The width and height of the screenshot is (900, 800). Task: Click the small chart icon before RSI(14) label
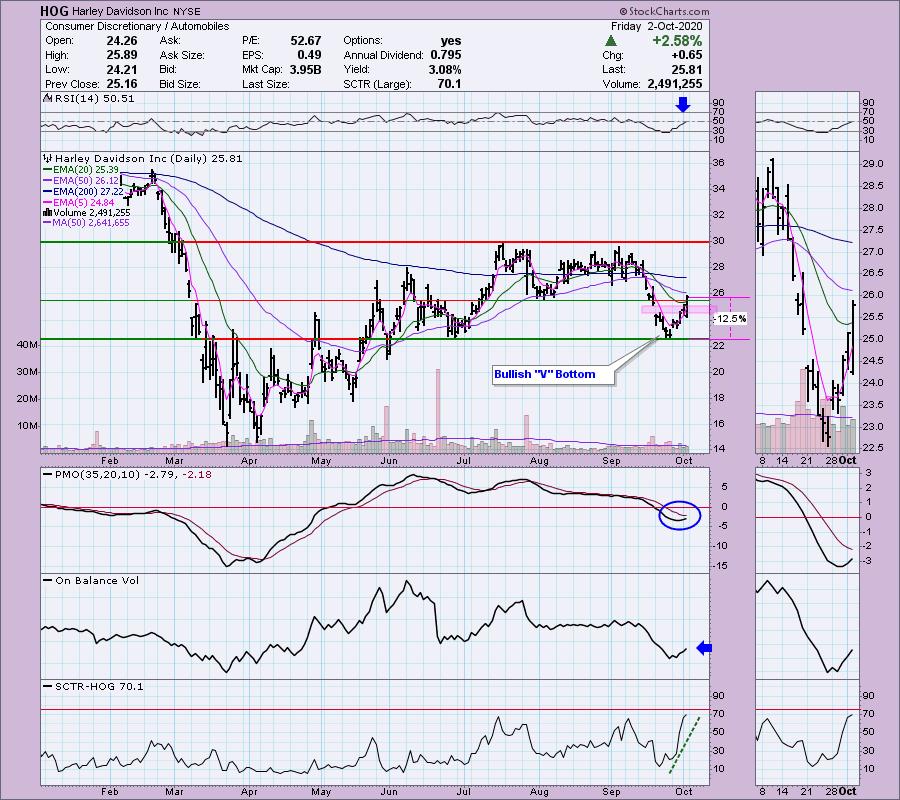pos(45,98)
